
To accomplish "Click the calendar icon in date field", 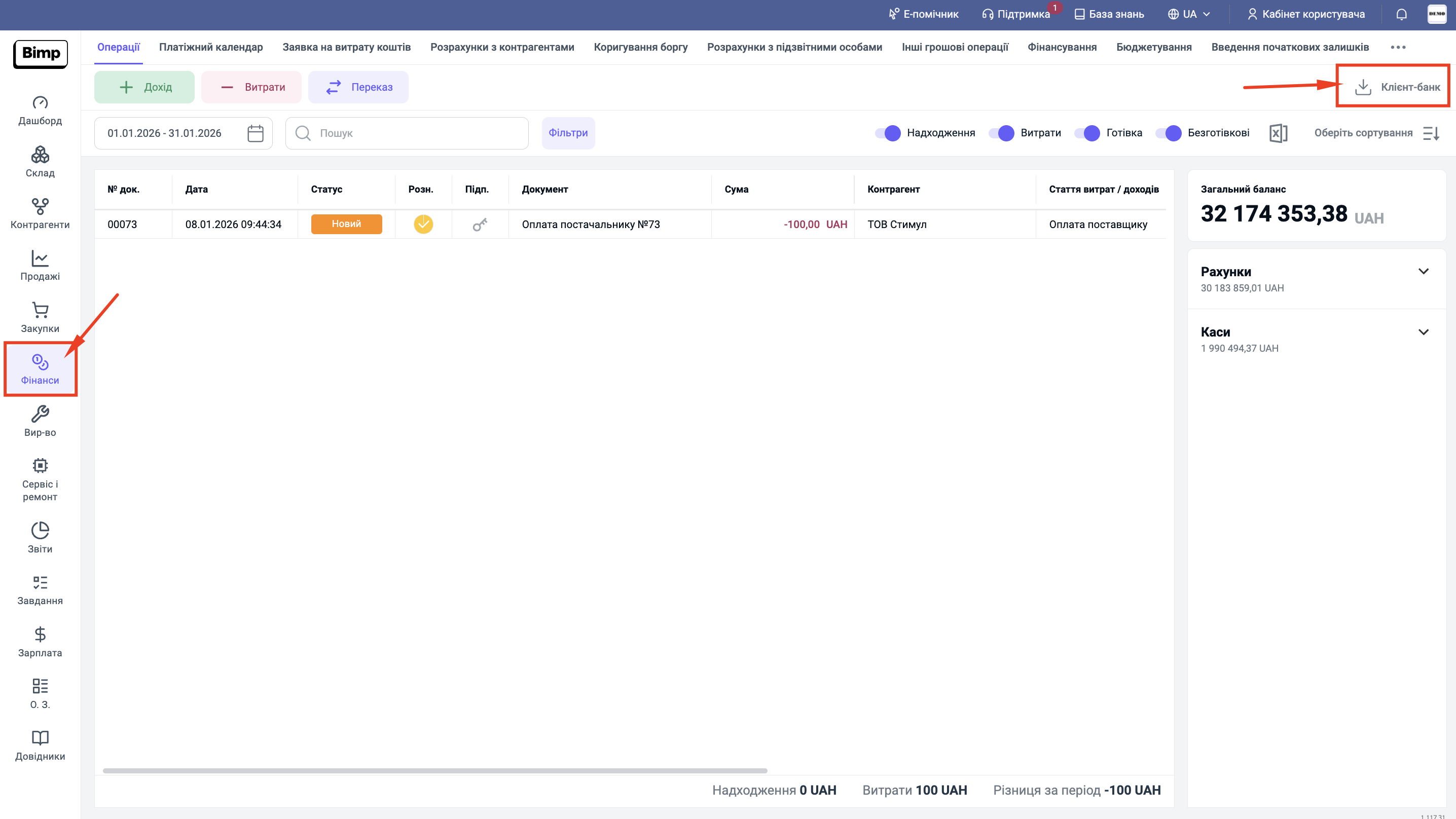I will pos(256,133).
